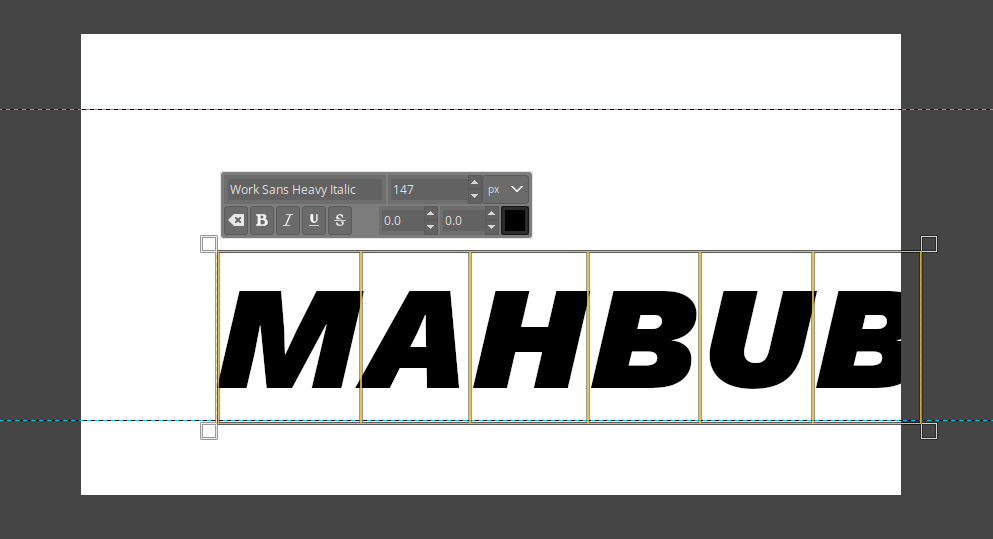Screen dimensions: 993x539
Task: Click the first 0.0 baseline offset field
Action: click(x=402, y=220)
